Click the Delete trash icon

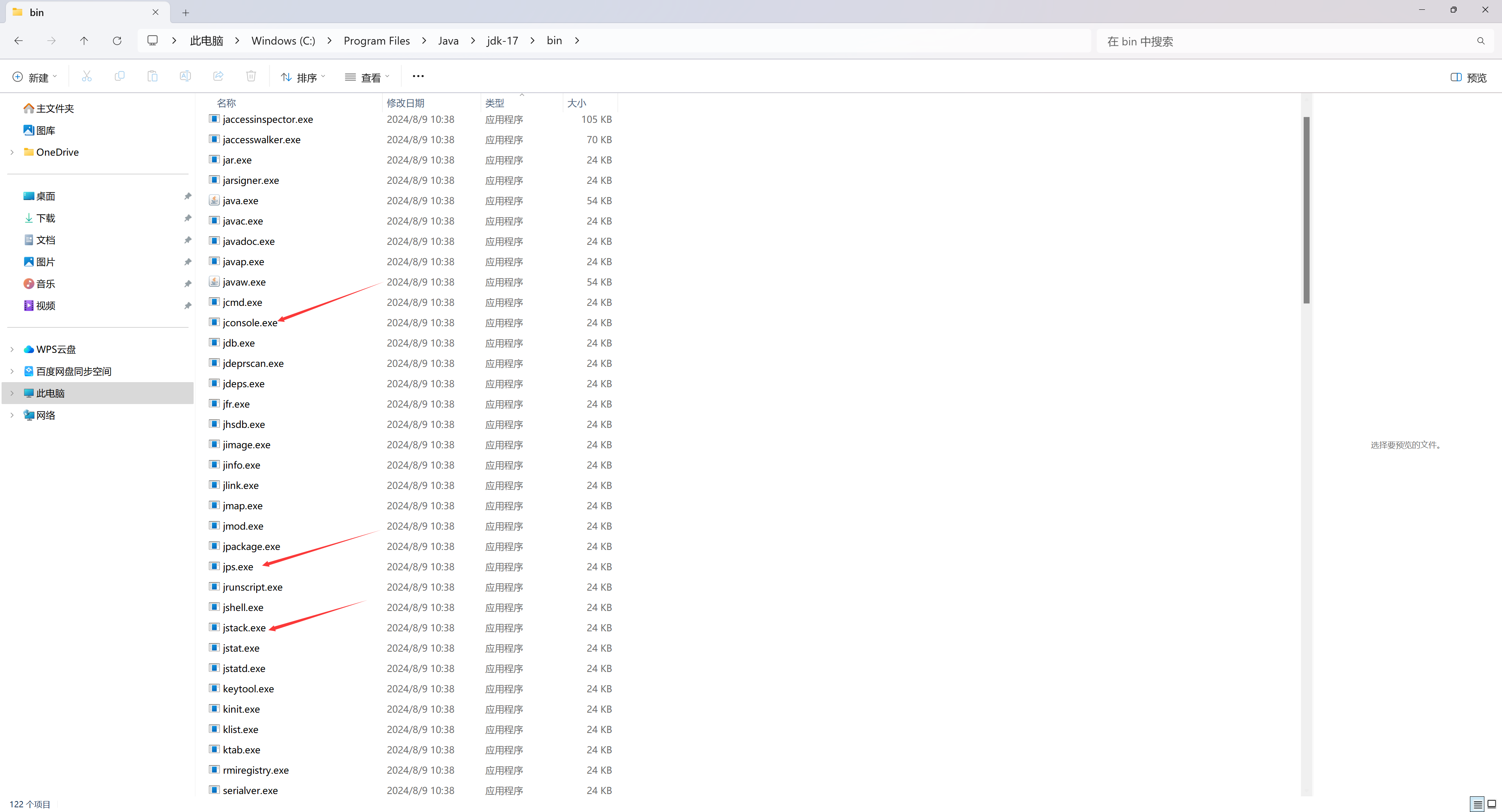(251, 76)
